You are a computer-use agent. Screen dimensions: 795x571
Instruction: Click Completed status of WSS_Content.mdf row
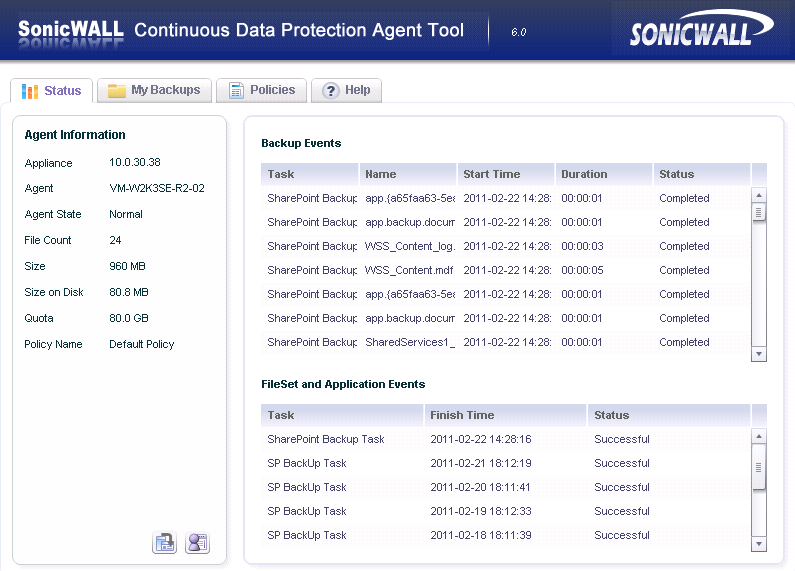[x=684, y=270]
